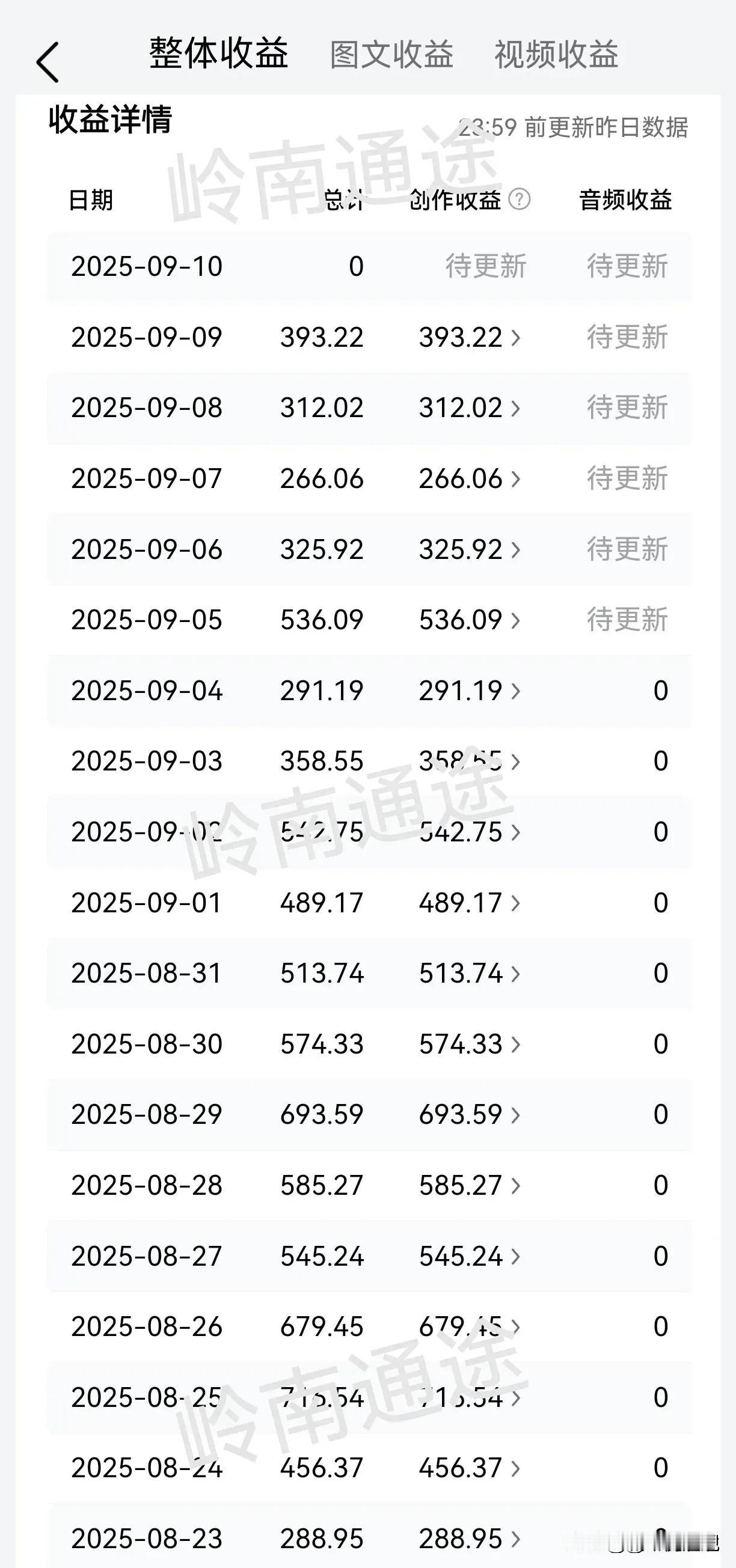
Task: Open the 291.19 creation income arrow
Action: pyautogui.click(x=516, y=691)
